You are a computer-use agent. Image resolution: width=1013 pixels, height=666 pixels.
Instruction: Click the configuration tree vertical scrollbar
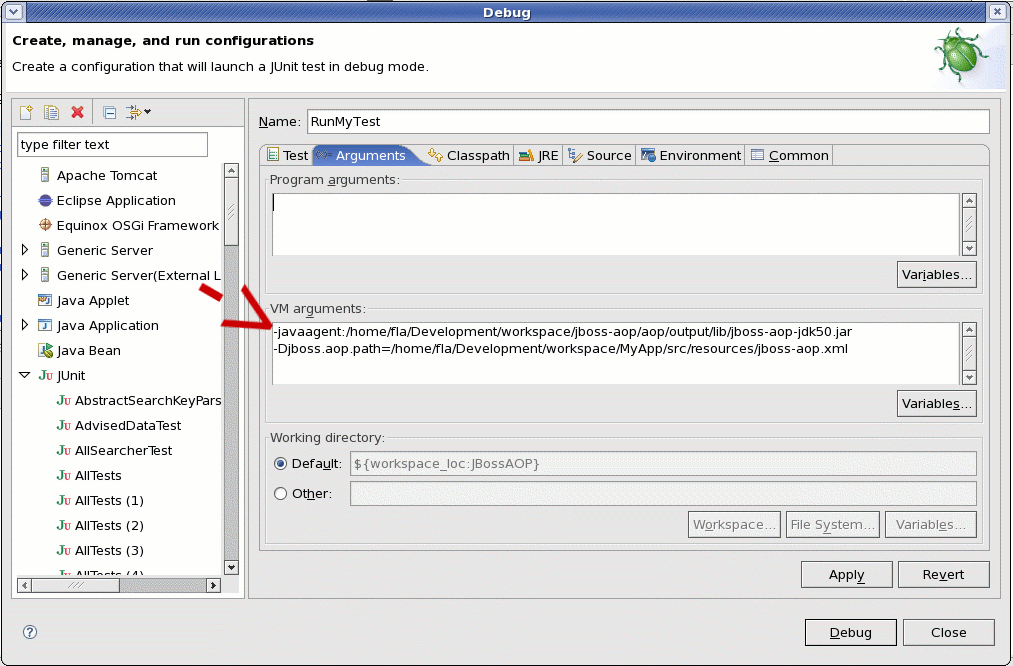click(231, 369)
